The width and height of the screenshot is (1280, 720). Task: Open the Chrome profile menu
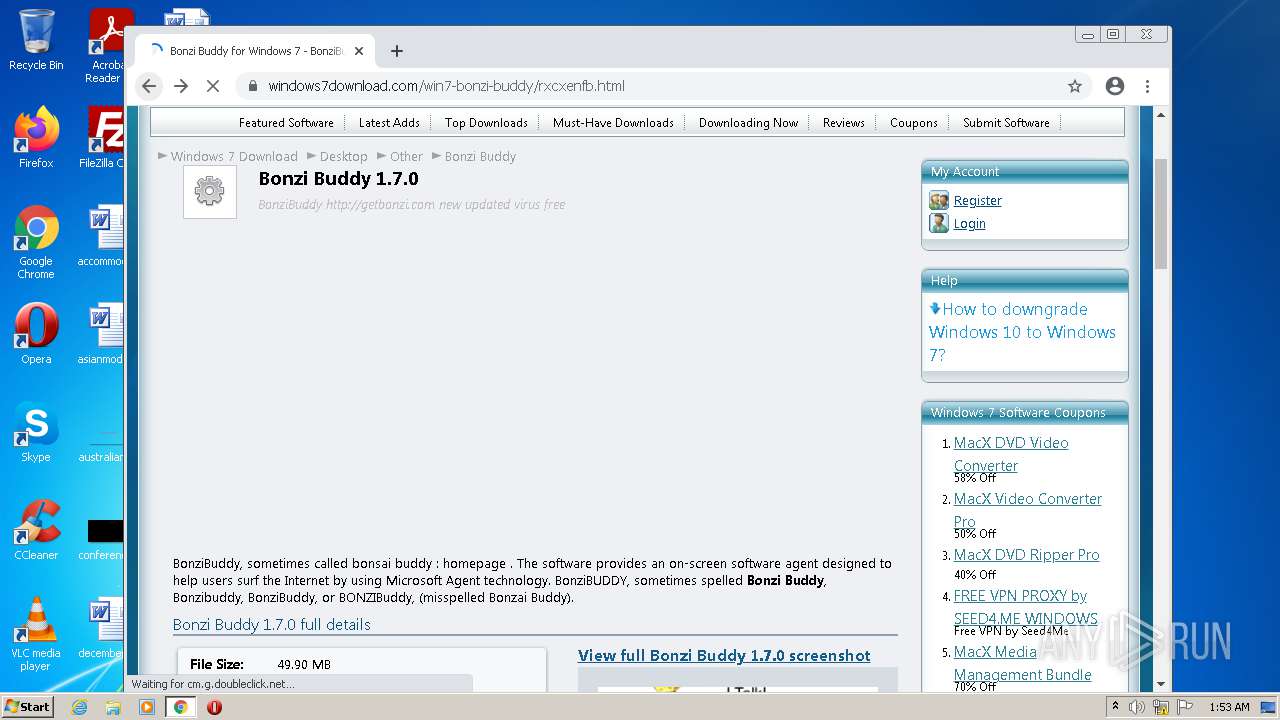[x=1115, y=86]
